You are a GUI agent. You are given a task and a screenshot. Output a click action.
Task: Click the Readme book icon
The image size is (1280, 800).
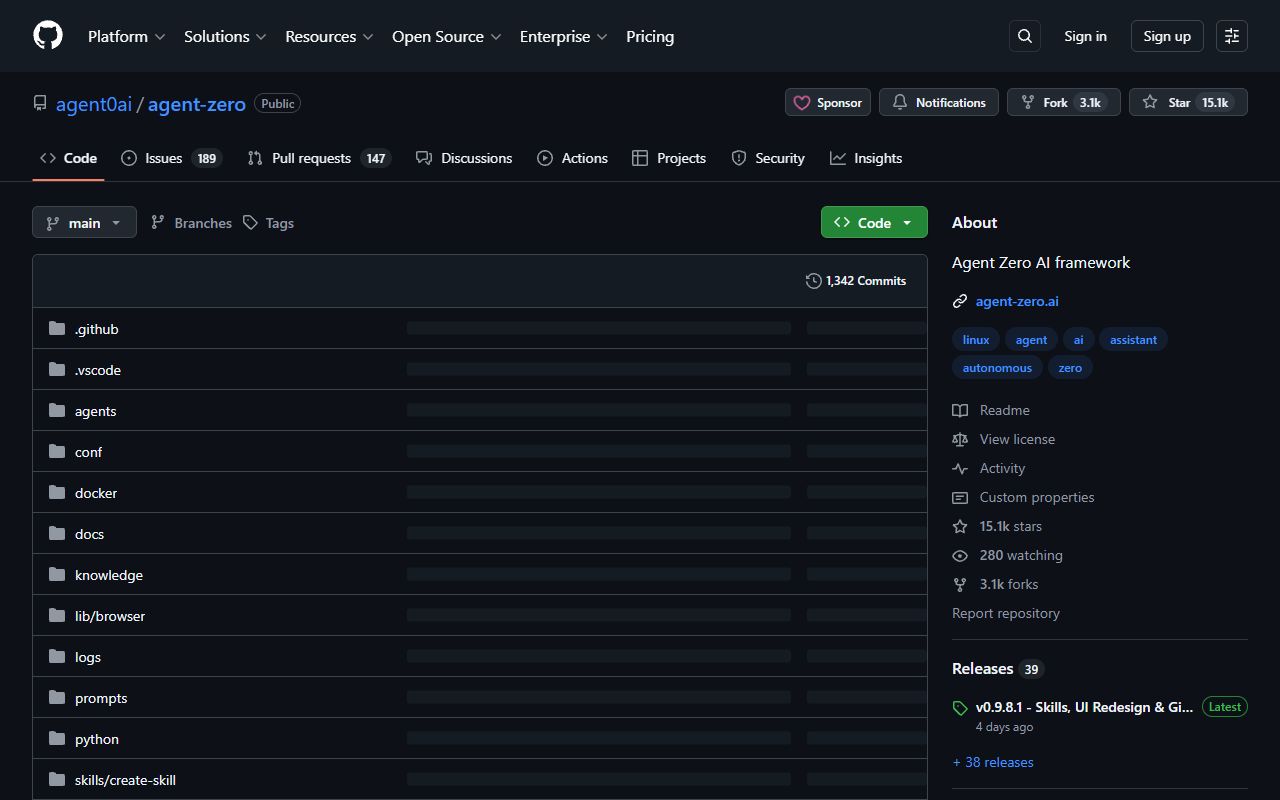point(960,410)
